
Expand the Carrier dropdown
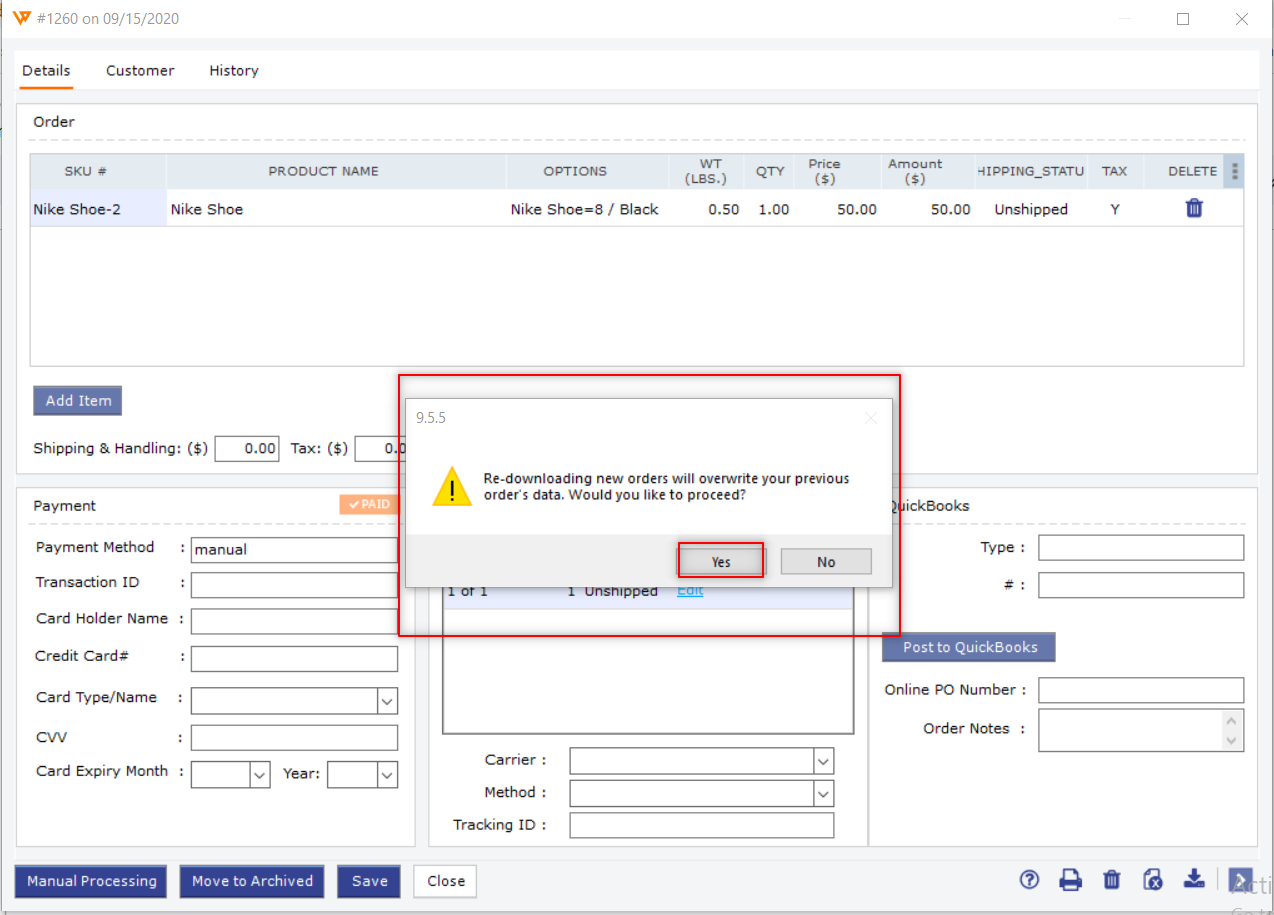click(823, 762)
